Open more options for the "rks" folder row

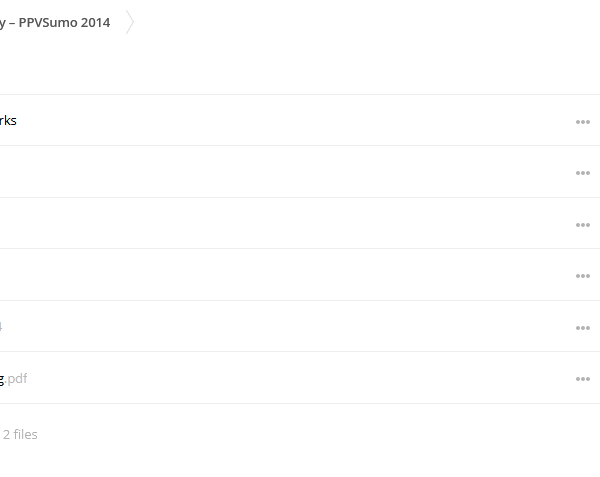pos(582,122)
